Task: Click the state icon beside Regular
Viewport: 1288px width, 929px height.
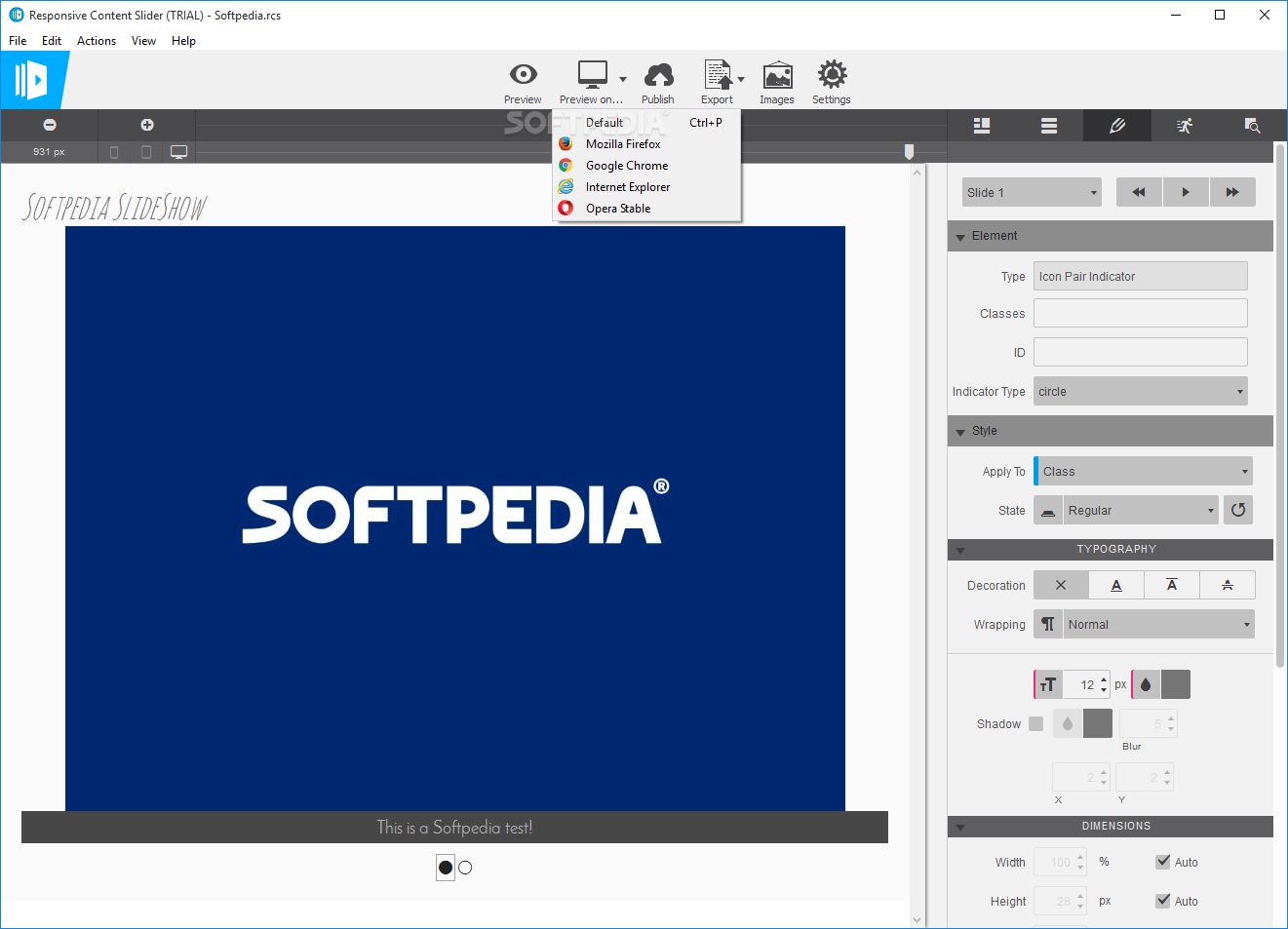Action: coord(1048,510)
